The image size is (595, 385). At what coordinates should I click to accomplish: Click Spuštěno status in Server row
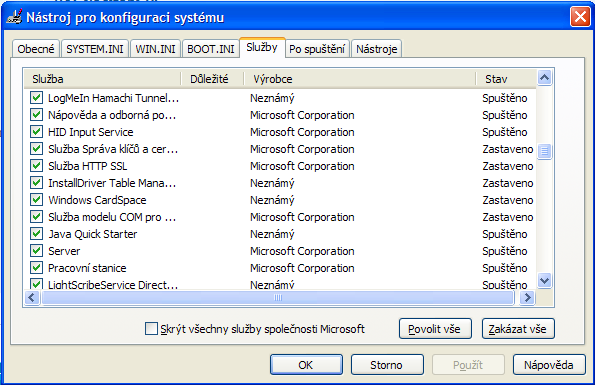[x=505, y=251]
